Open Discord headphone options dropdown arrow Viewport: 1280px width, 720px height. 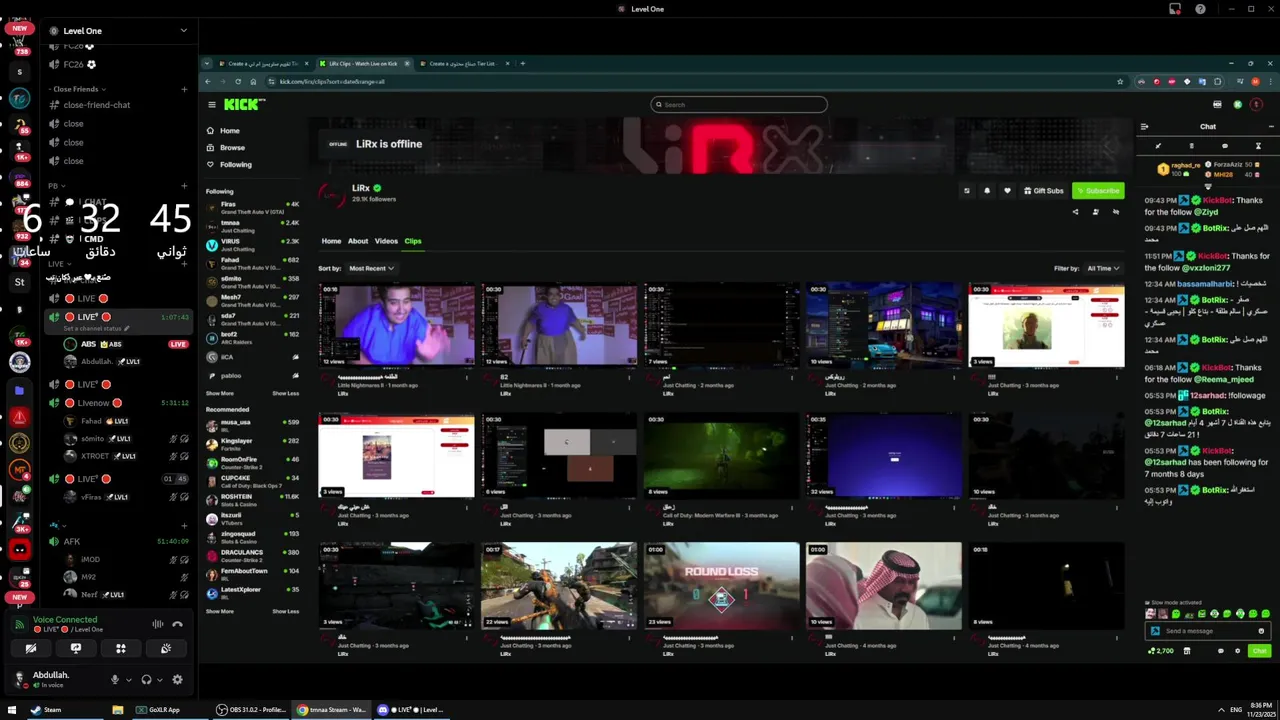(159, 680)
